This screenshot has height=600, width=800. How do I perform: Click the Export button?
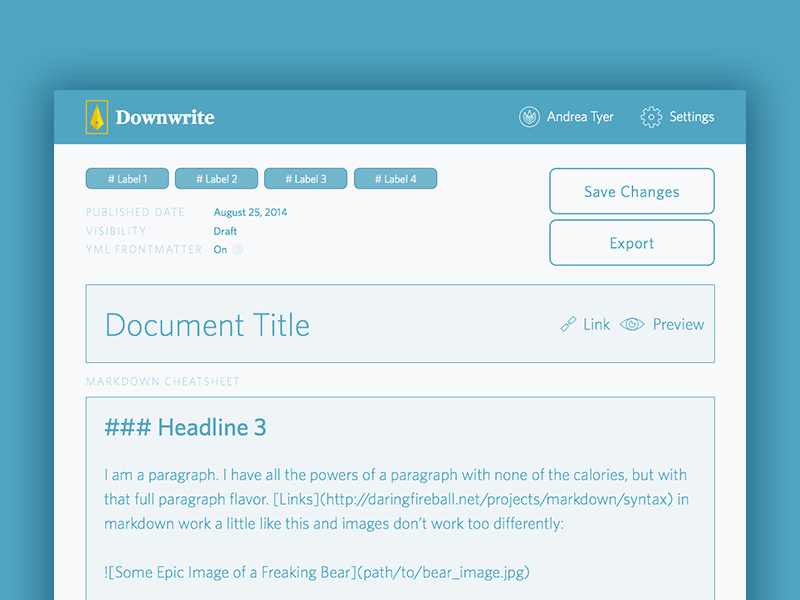pos(631,243)
